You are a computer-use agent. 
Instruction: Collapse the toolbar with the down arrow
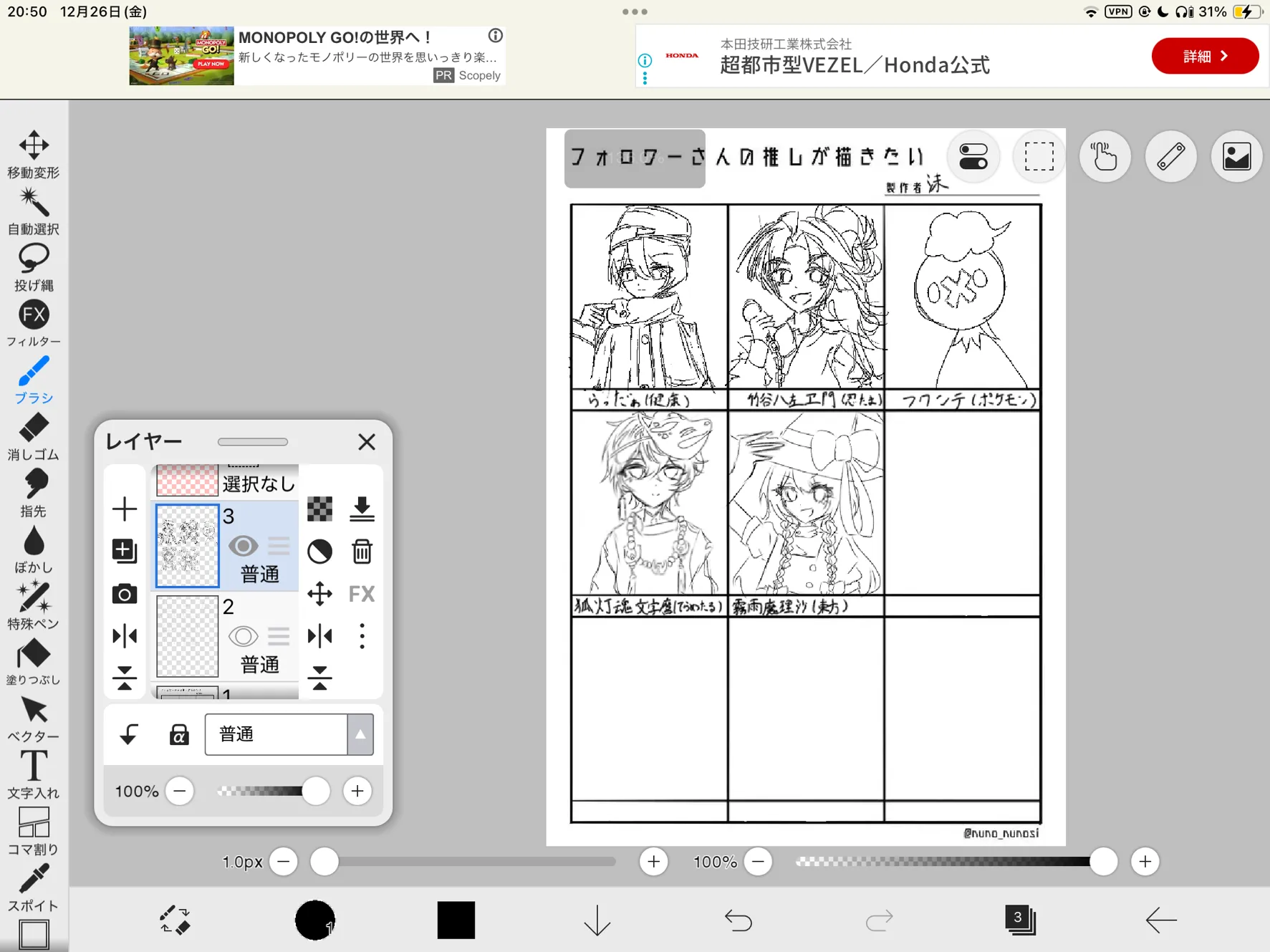597,920
